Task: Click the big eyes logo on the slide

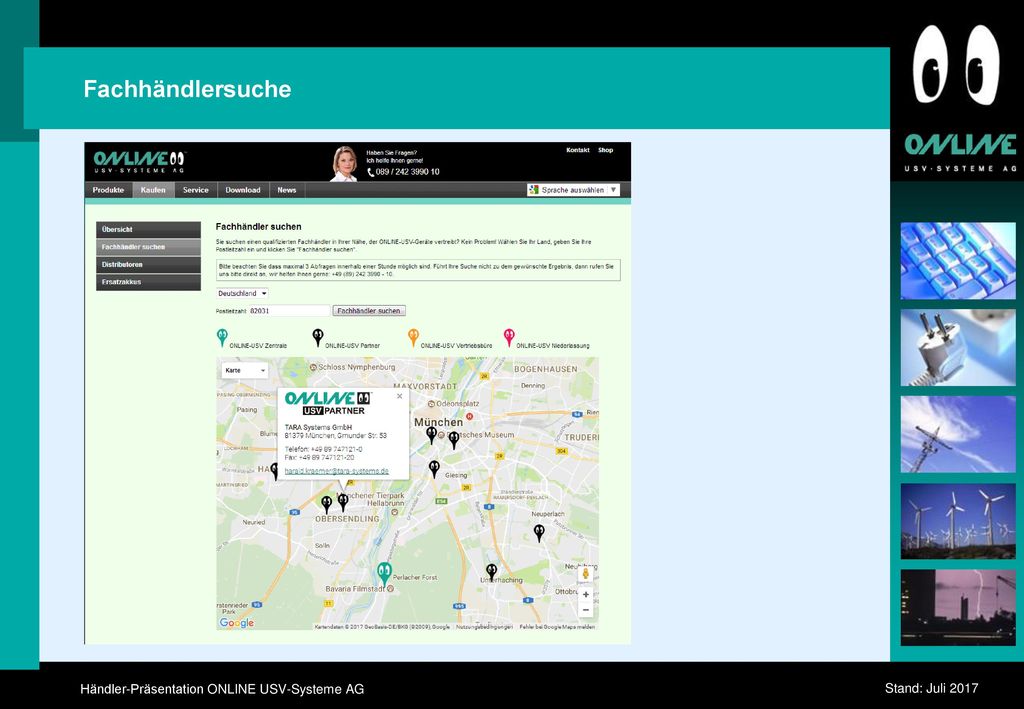Action: [956, 65]
